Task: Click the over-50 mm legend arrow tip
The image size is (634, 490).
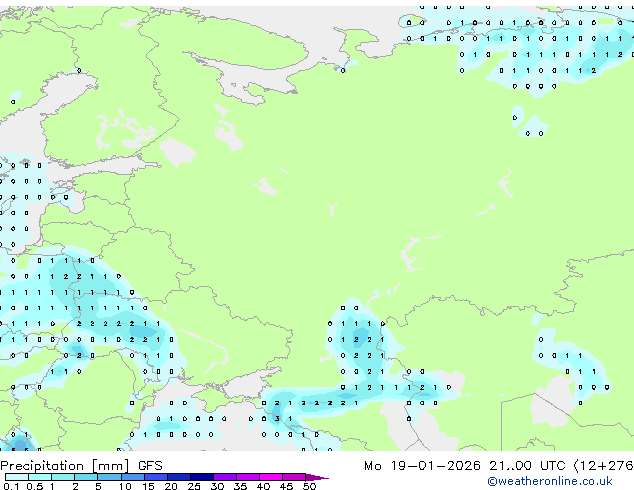Action: [317, 477]
